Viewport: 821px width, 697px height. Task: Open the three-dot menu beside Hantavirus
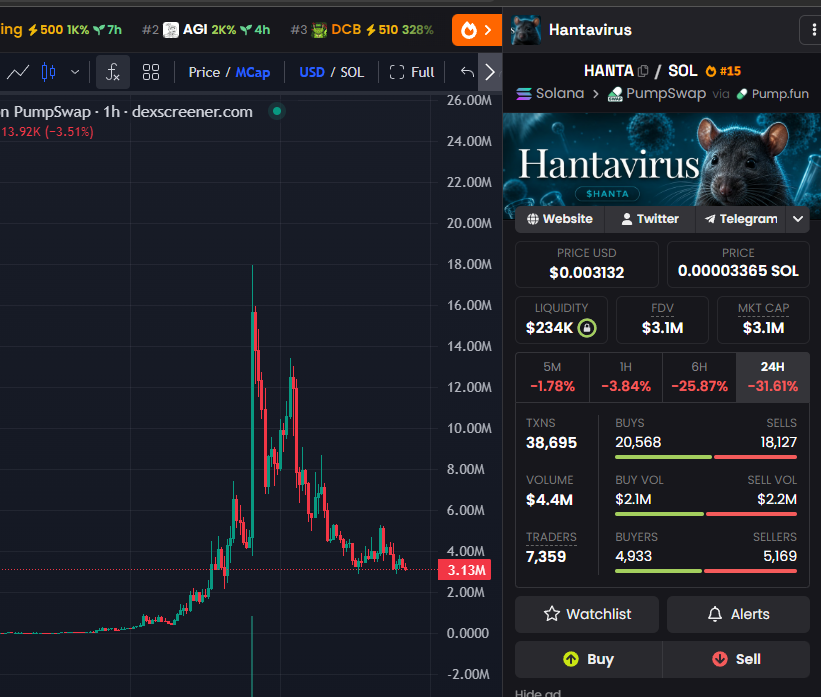(x=813, y=30)
